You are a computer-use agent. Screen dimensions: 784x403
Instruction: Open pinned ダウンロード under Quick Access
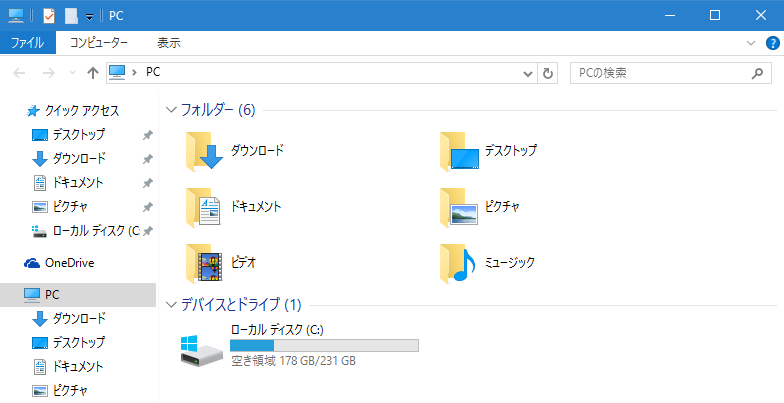point(68,158)
